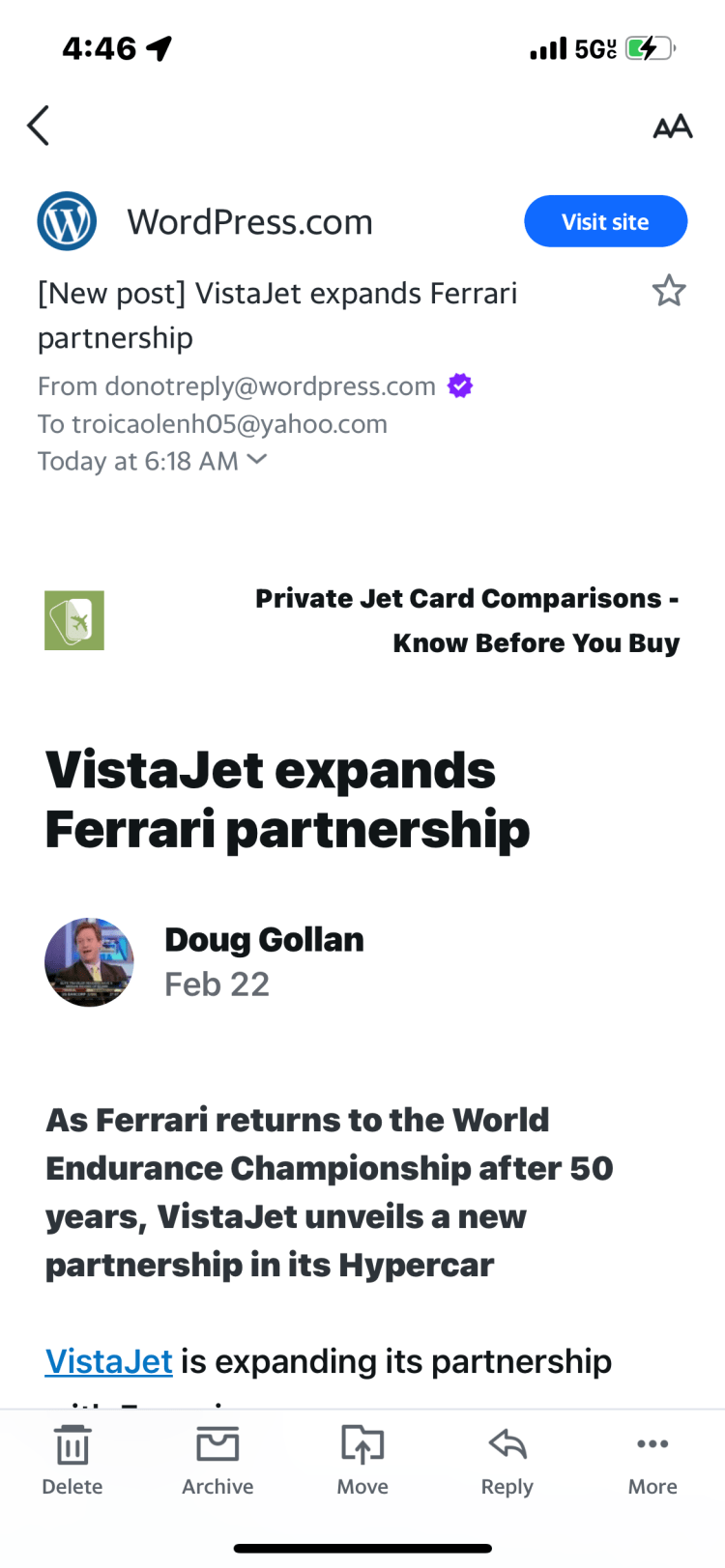
Task: Expand email details chevron next to date
Action: (x=257, y=460)
